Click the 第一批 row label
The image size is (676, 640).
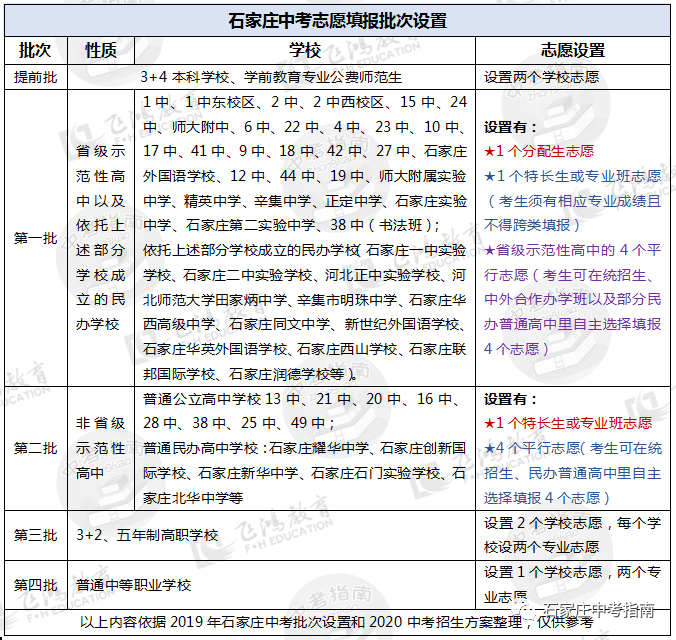35,238
